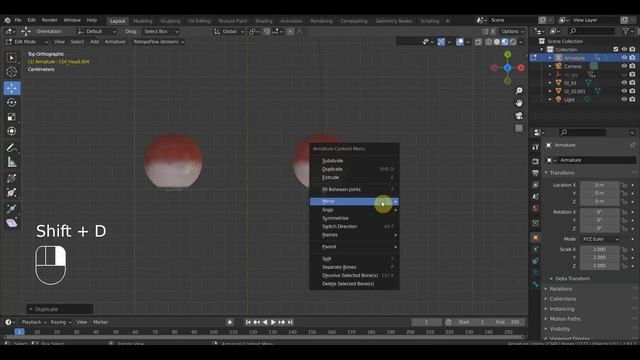
Task: Choose Delete Selected Bone(s)
Action: tap(354, 284)
